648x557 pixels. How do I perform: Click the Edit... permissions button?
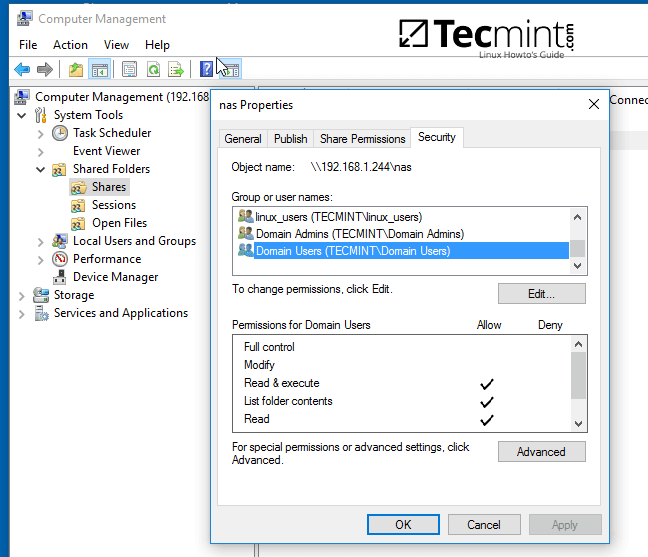[541, 294]
